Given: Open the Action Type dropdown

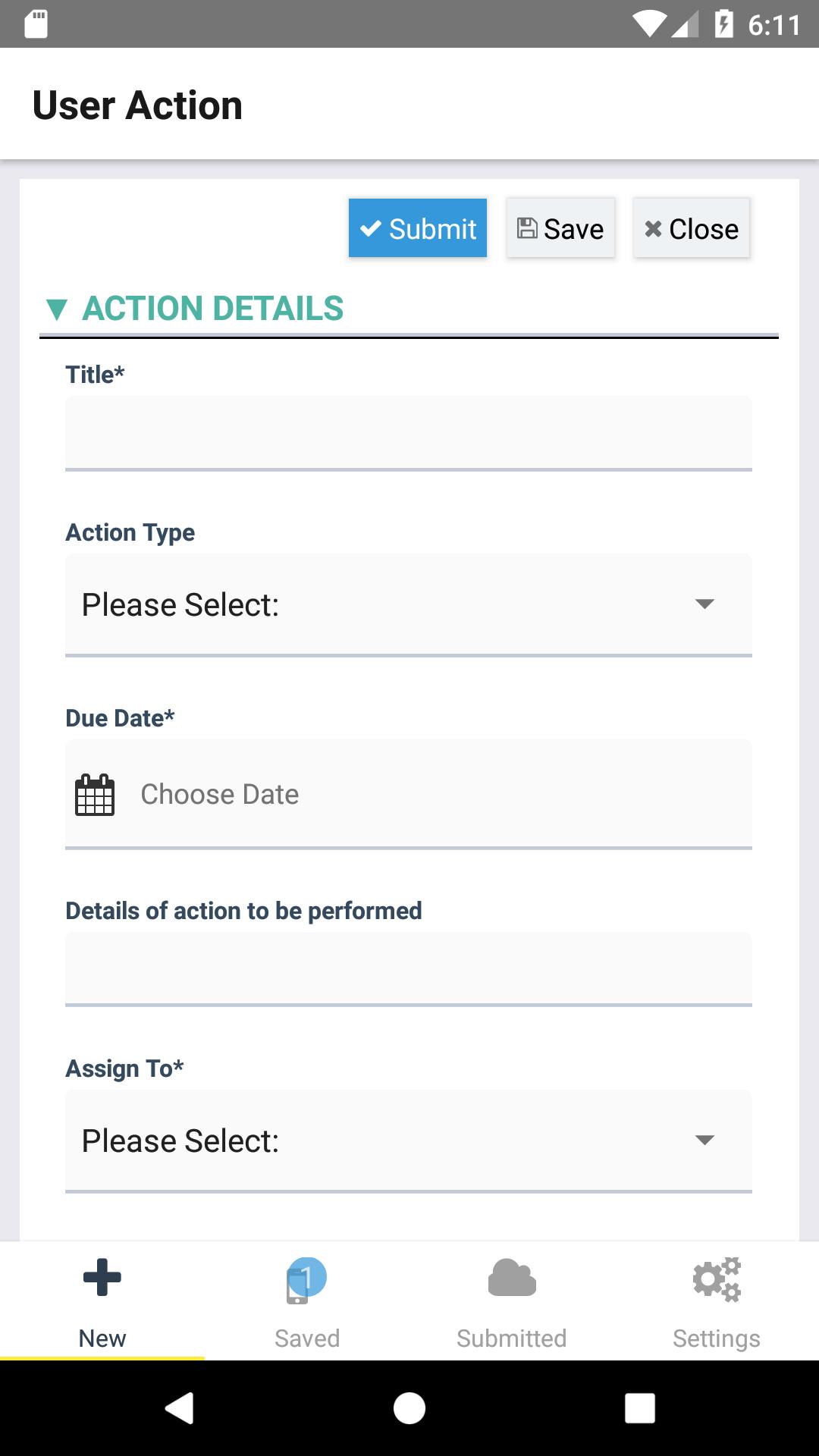Looking at the screenshot, I should coord(409,604).
